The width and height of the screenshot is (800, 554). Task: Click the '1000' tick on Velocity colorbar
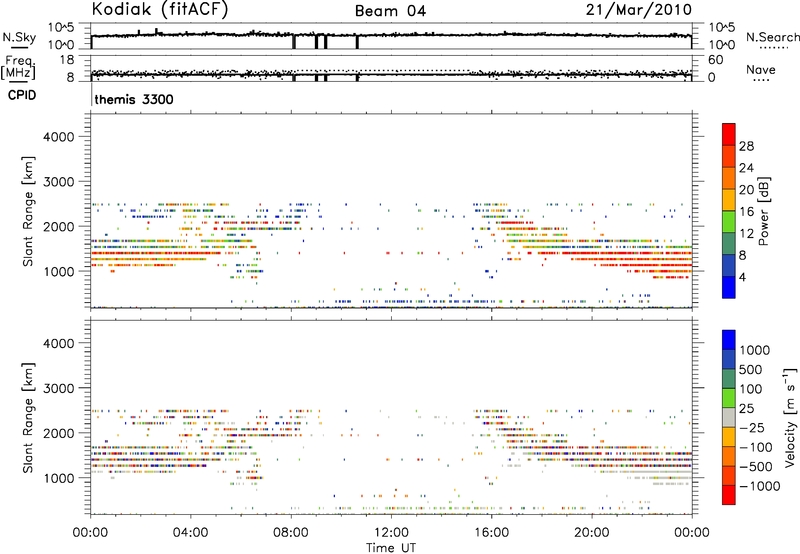[x=754, y=350]
